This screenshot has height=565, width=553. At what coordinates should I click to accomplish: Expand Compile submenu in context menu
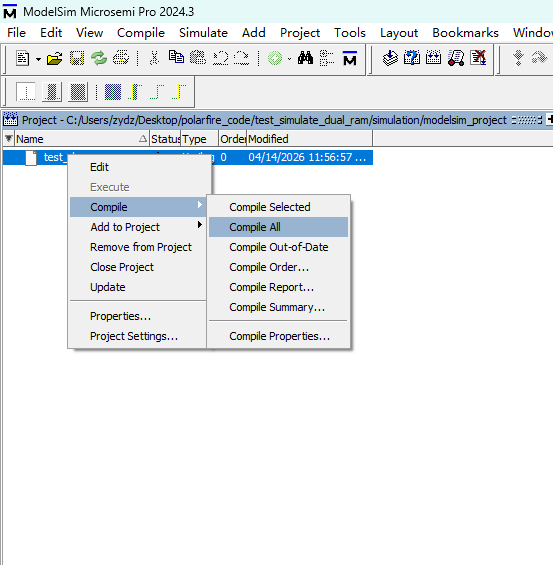click(138, 207)
